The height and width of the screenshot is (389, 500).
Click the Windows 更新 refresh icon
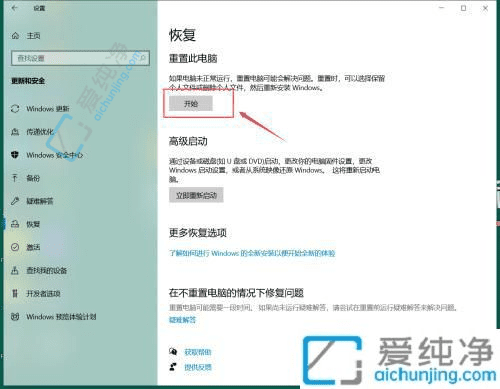15,109
